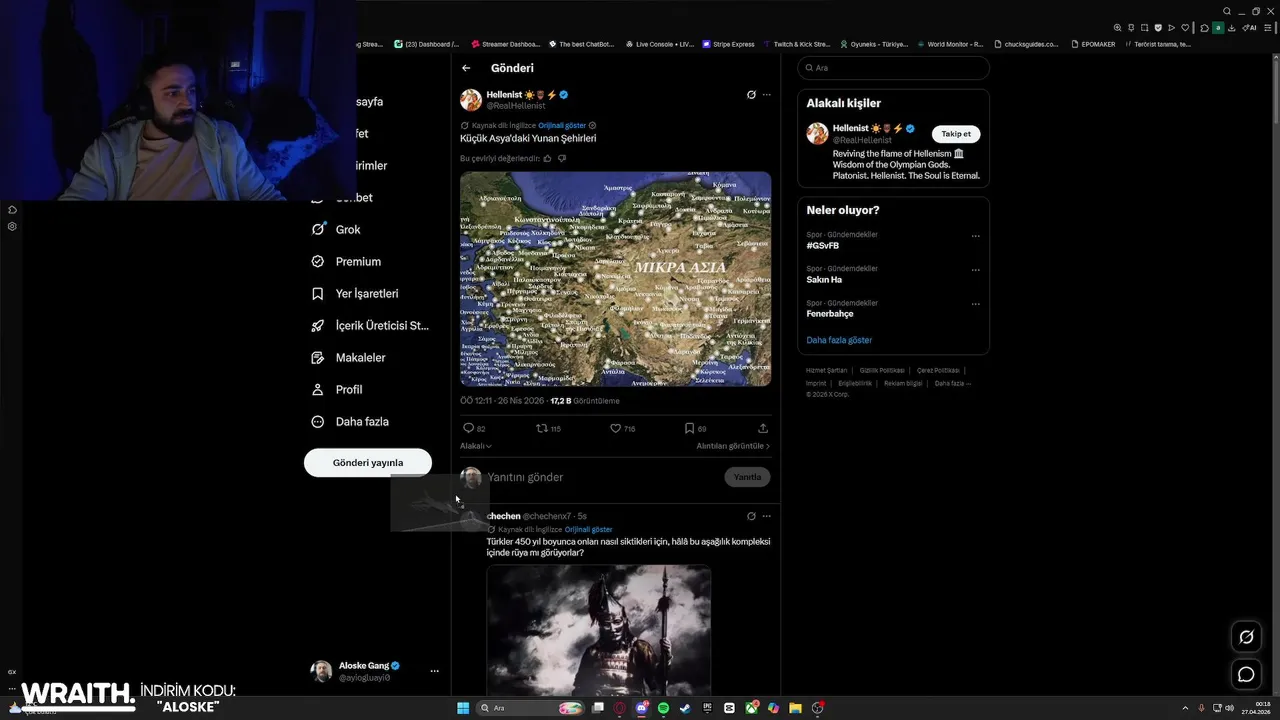This screenshot has width=1280, height=720.
Task: Open World Monitor bookmark
Action: [949, 44]
